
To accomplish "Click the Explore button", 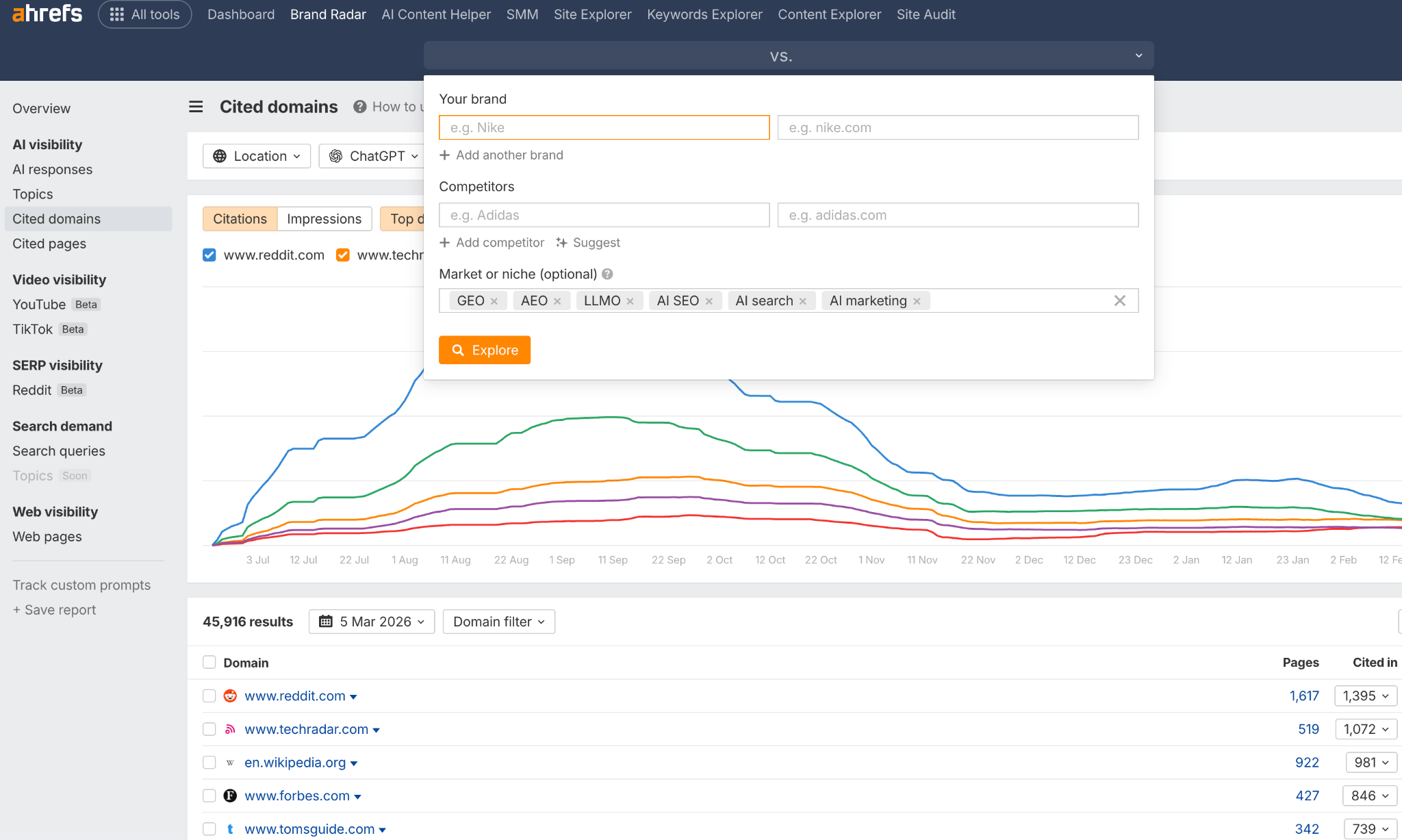I will point(484,350).
